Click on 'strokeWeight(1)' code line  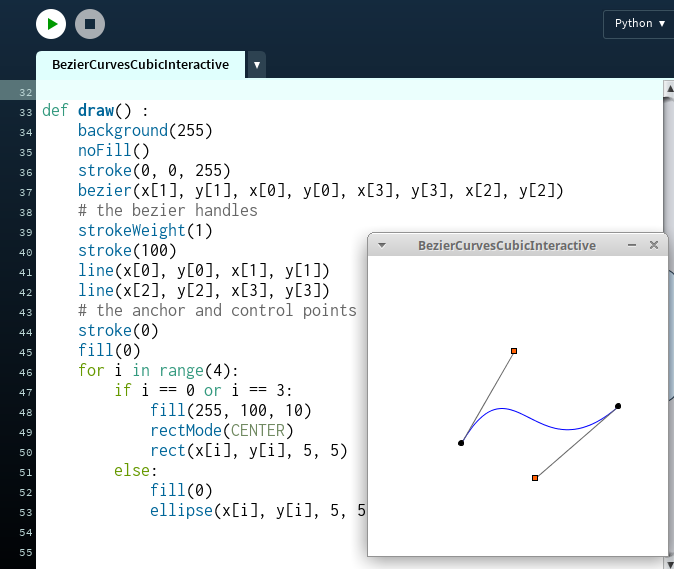click(145, 231)
